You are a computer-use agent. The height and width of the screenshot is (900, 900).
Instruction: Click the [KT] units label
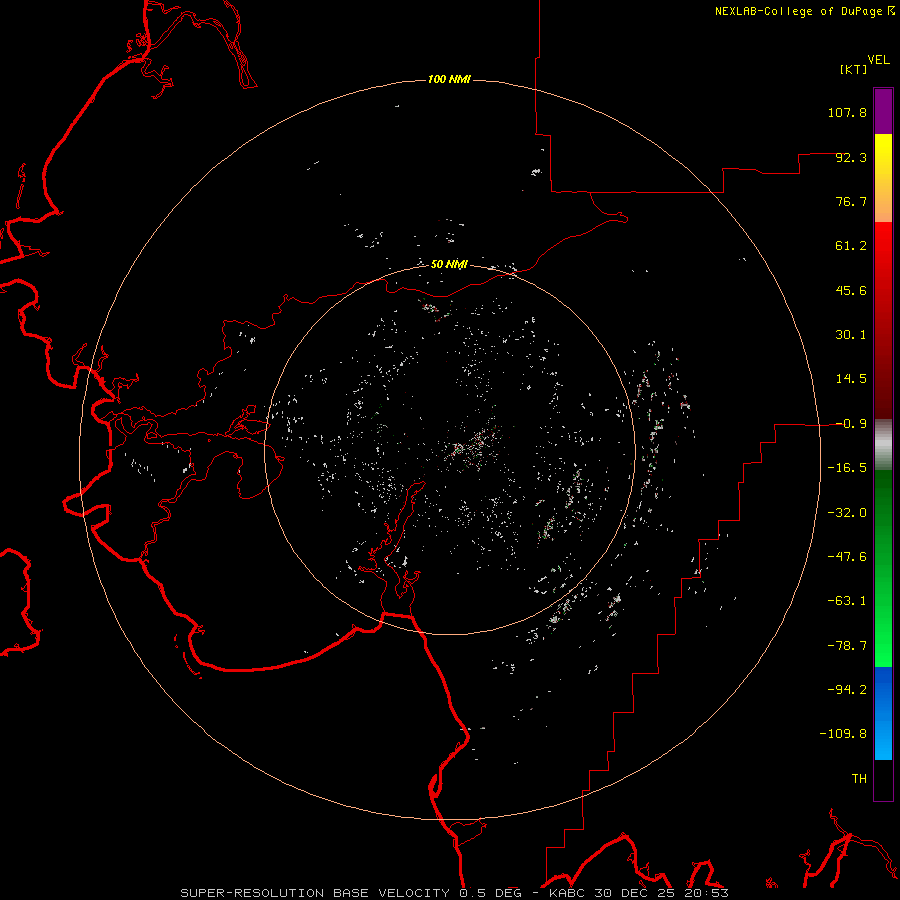854,69
